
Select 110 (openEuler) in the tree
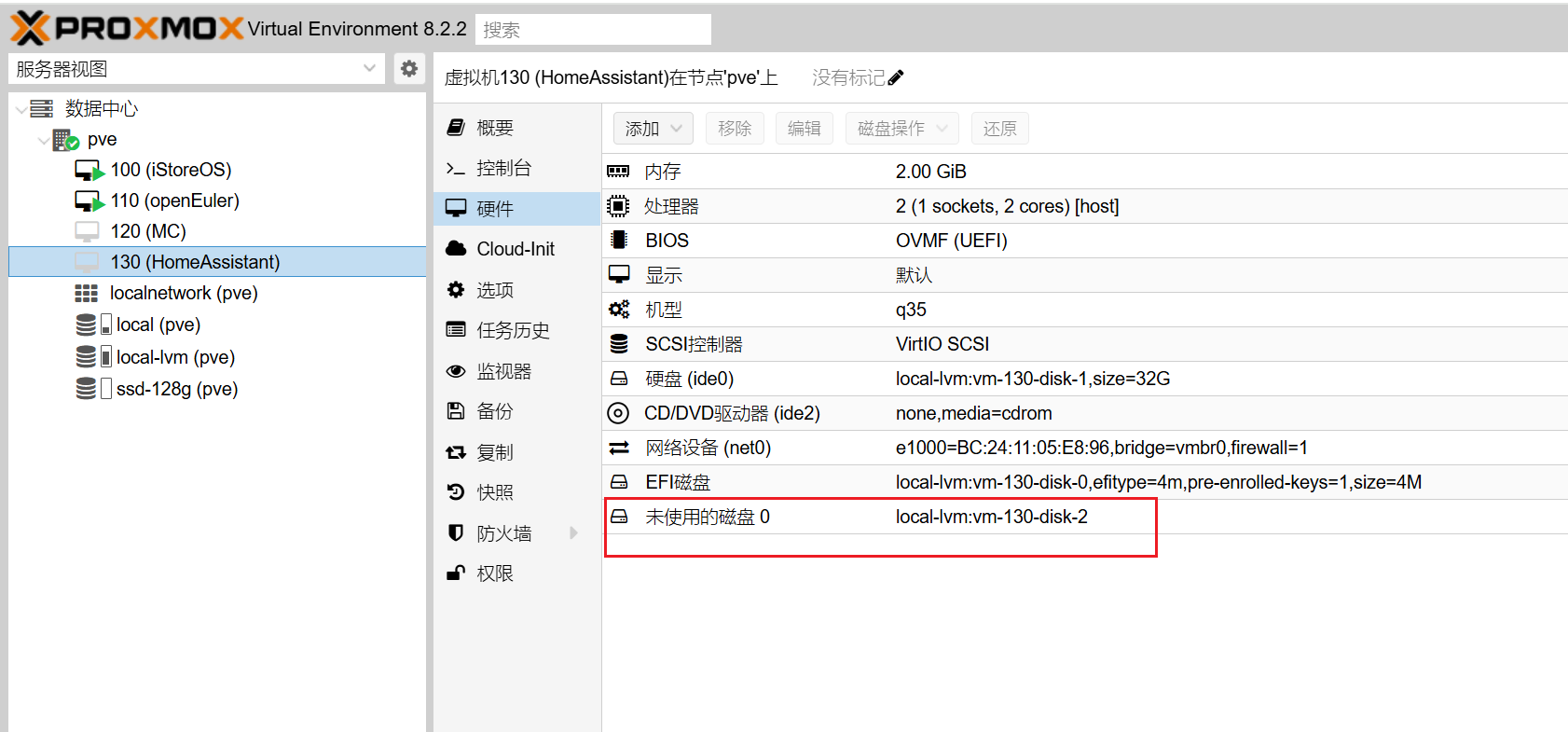click(x=174, y=200)
